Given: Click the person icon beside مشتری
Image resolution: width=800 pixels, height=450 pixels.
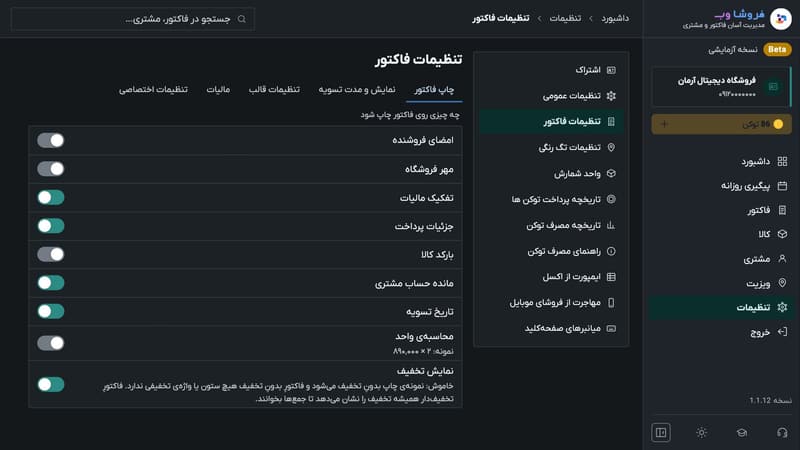Looking at the screenshot, I should [x=782, y=259].
